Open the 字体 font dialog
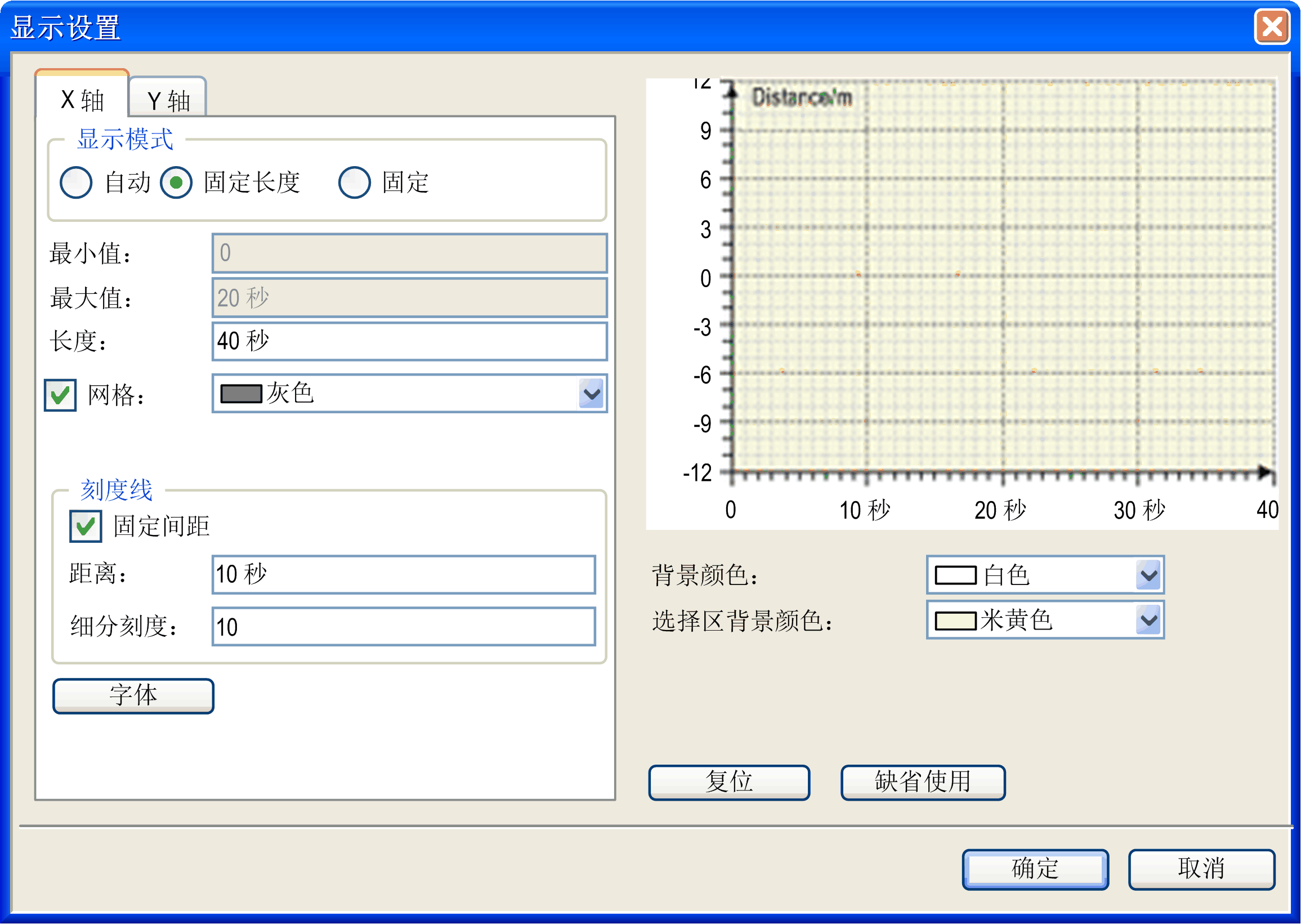 tap(133, 696)
